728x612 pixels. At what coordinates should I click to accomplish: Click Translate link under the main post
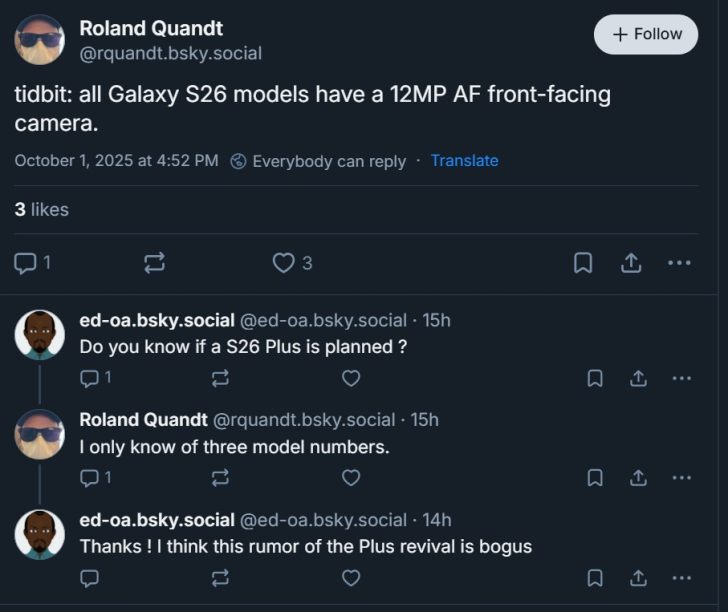pos(464,160)
